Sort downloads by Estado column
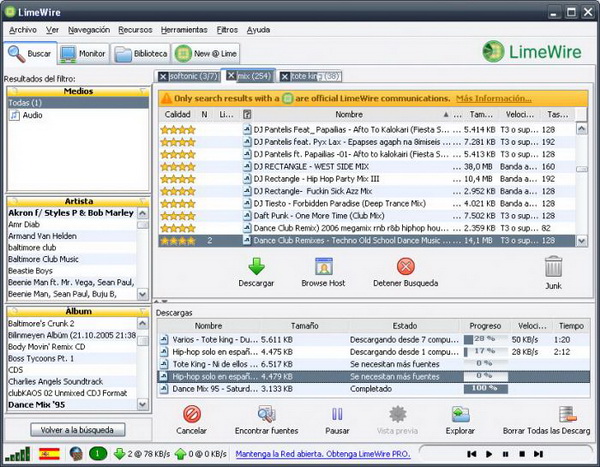The width and height of the screenshot is (600, 467). click(404, 326)
